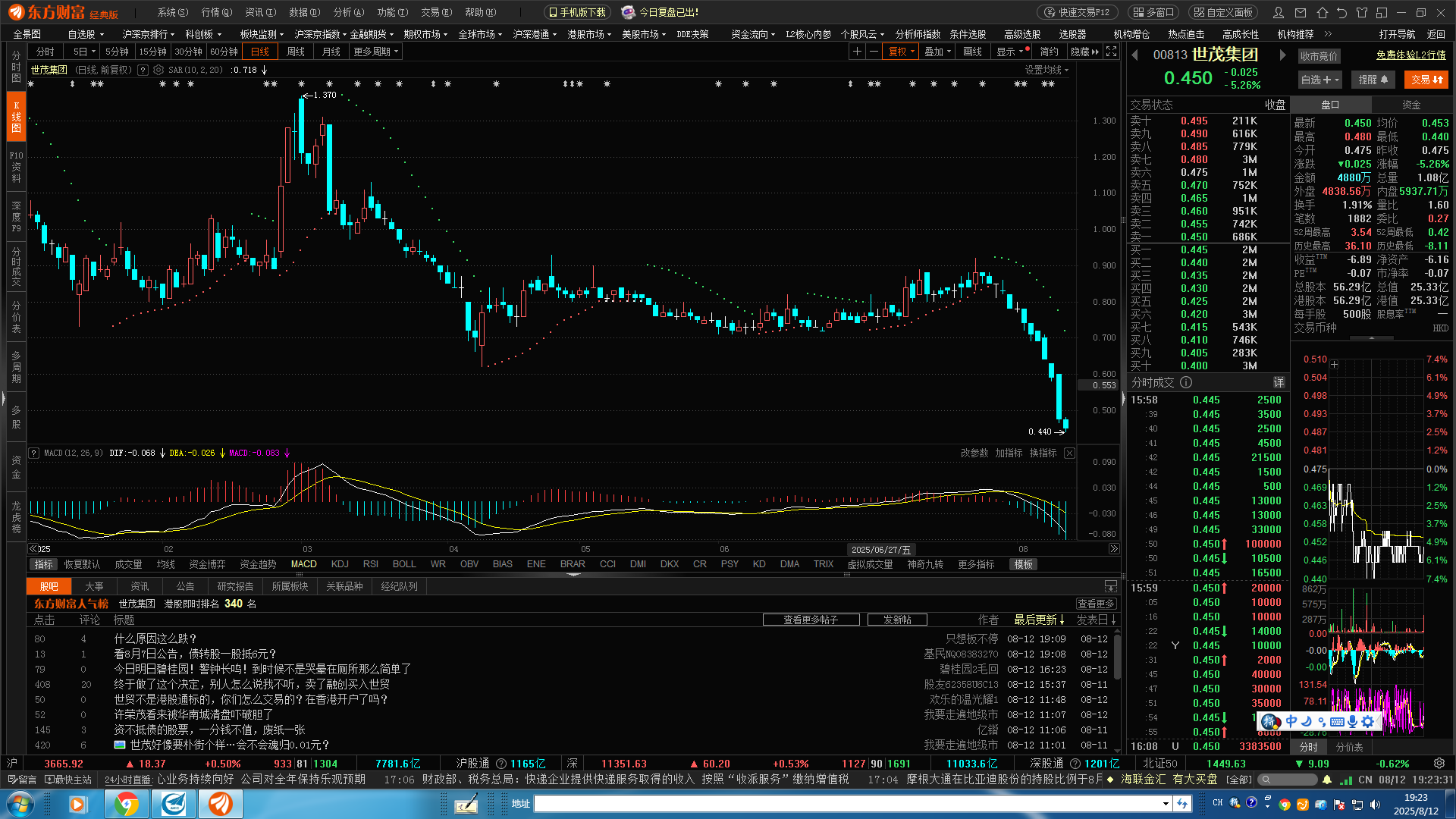The height and width of the screenshot is (819, 1456).
Task: Select the 资金 view toggle
Action: point(1411,105)
